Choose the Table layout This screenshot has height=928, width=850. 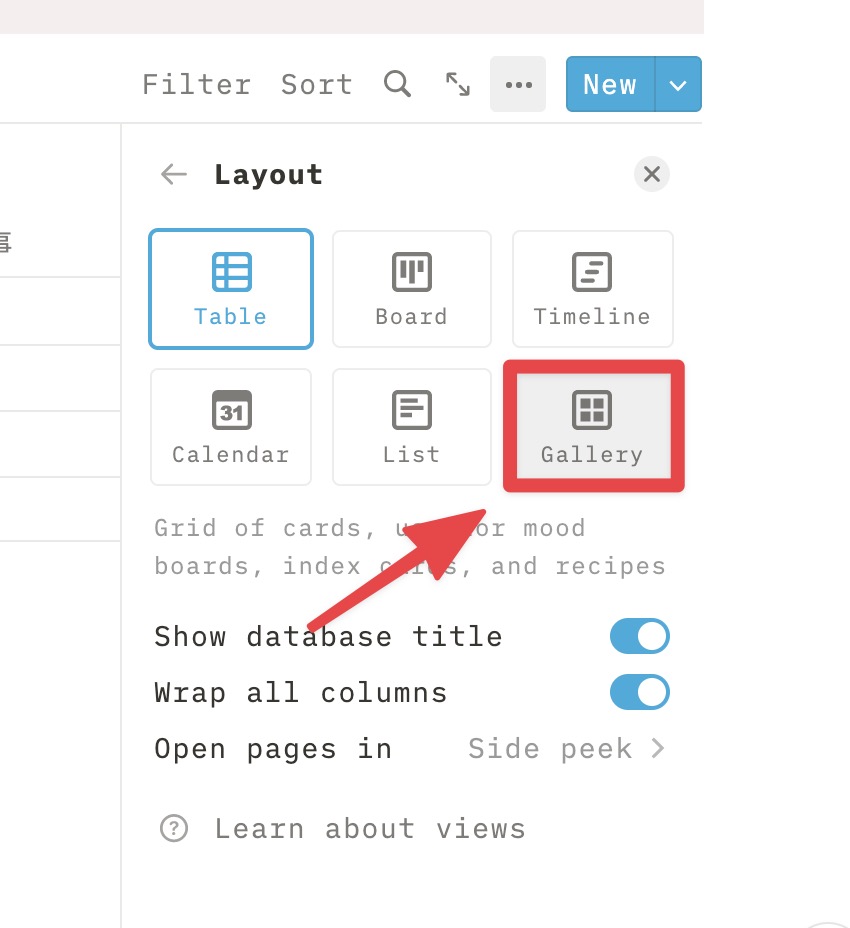[x=231, y=289]
